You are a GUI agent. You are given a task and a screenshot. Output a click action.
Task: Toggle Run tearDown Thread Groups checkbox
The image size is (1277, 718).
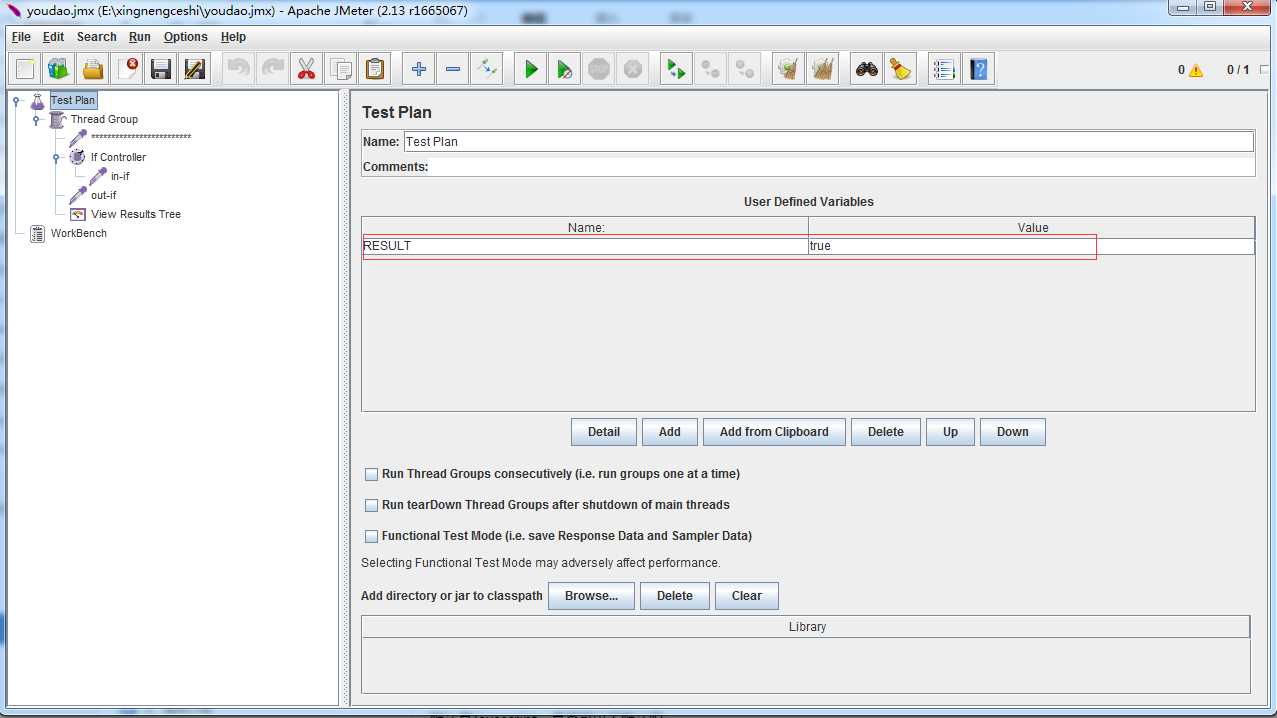(372, 505)
